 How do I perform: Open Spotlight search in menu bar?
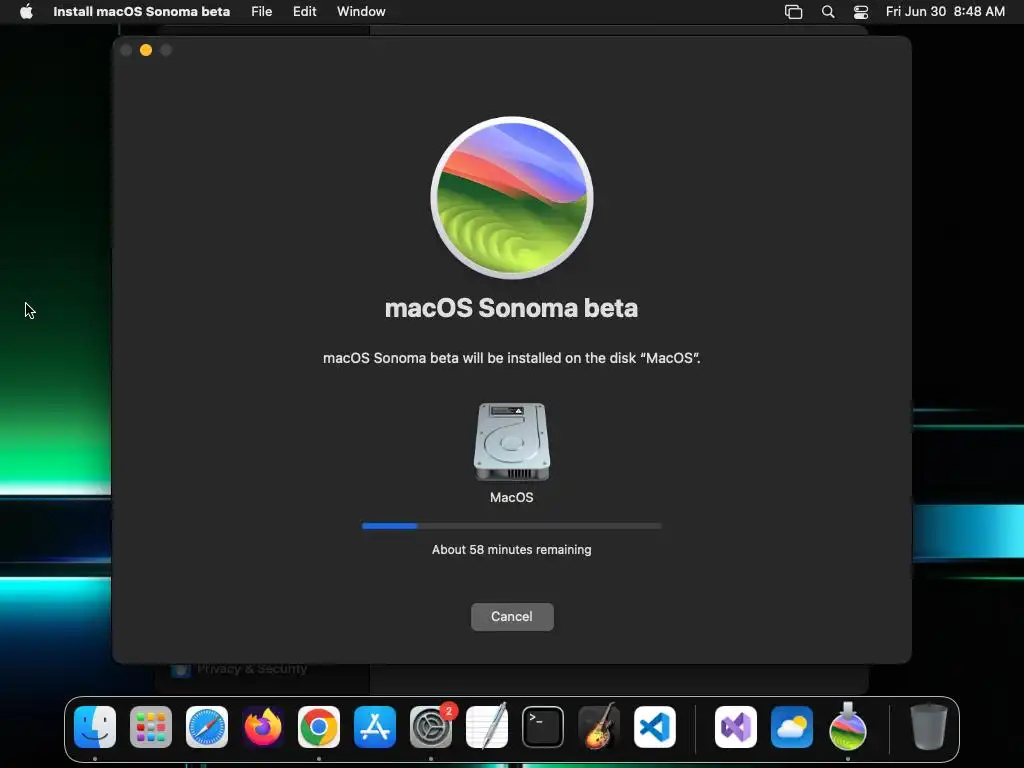click(827, 12)
